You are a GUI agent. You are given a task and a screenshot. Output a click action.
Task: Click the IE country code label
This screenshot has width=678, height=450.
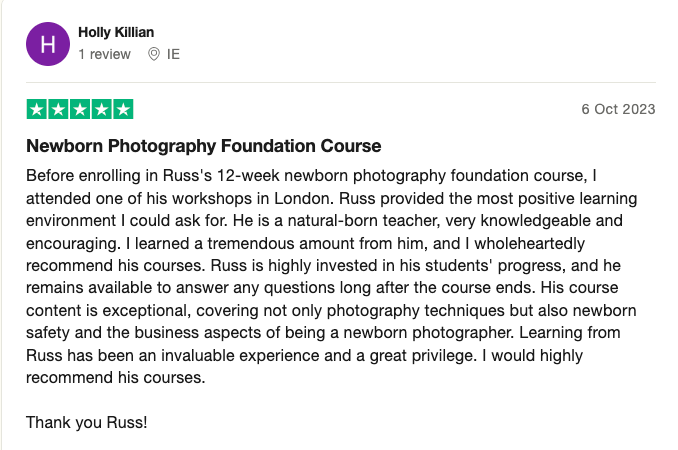tap(173, 54)
